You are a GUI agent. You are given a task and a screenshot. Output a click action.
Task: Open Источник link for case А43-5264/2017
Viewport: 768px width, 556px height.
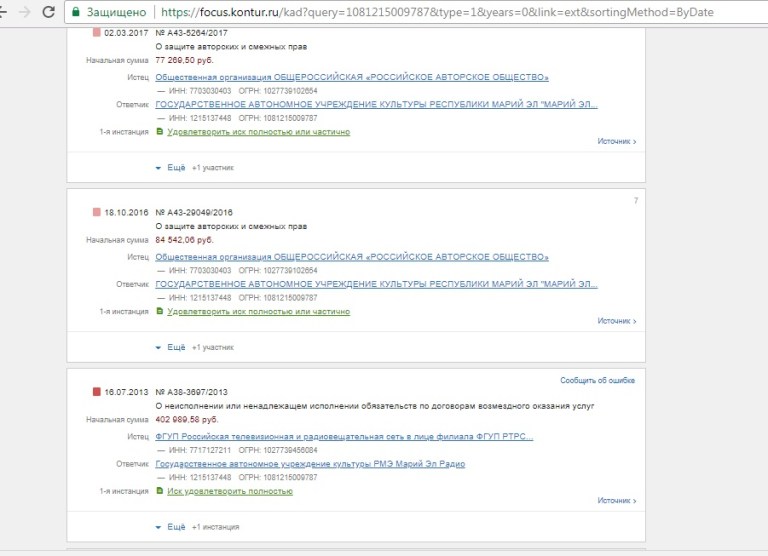617,141
